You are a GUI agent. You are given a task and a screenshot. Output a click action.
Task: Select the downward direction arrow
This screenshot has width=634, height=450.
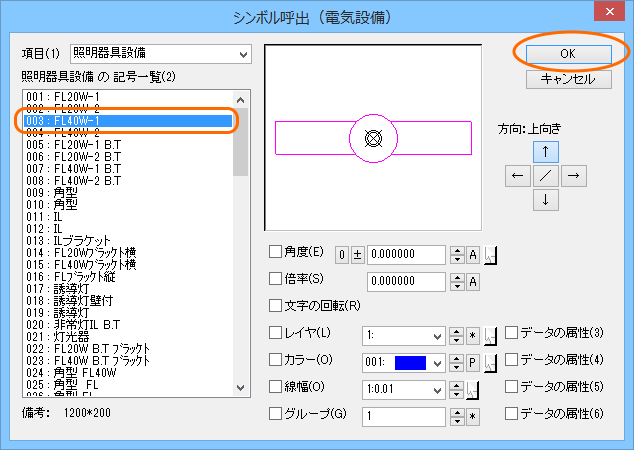[544, 200]
